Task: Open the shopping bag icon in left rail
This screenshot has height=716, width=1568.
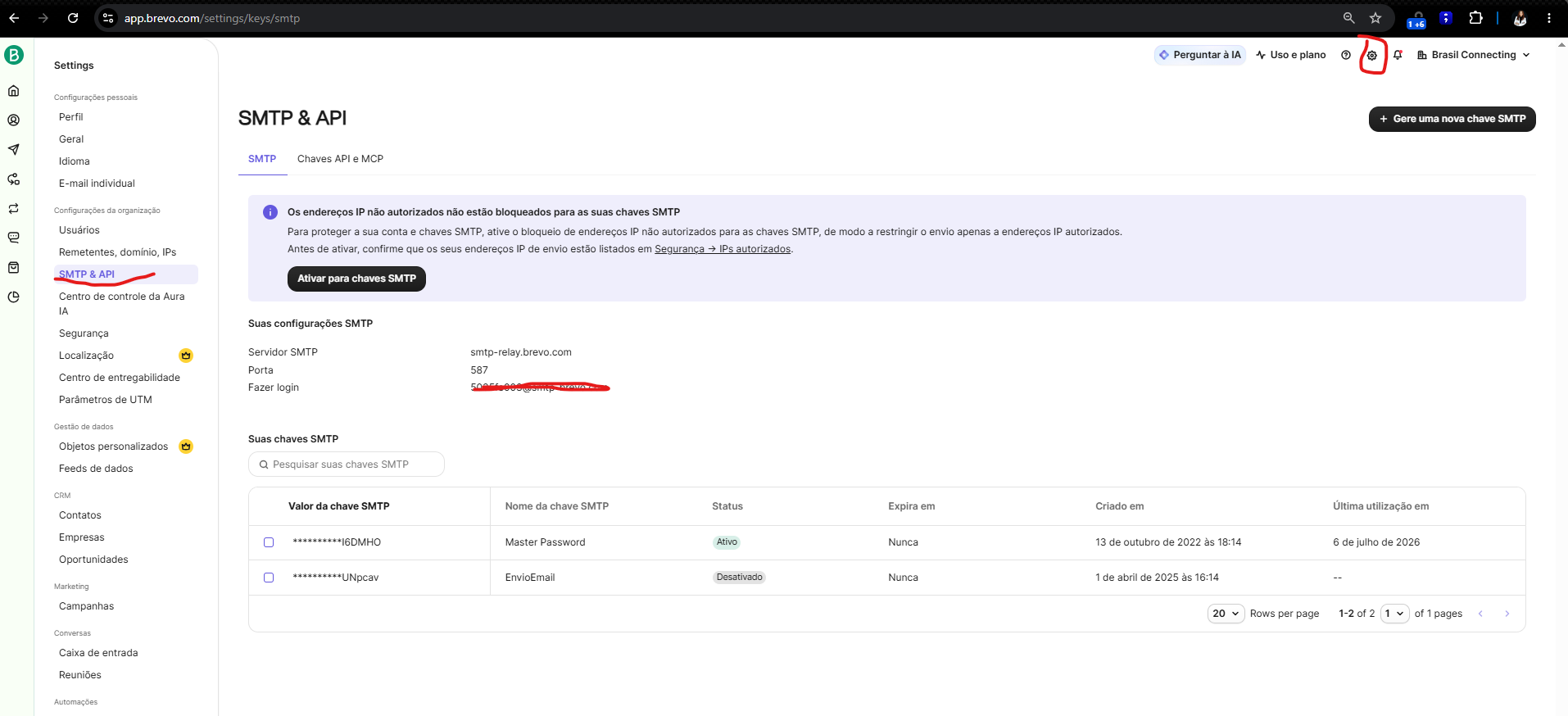Action: (x=14, y=268)
